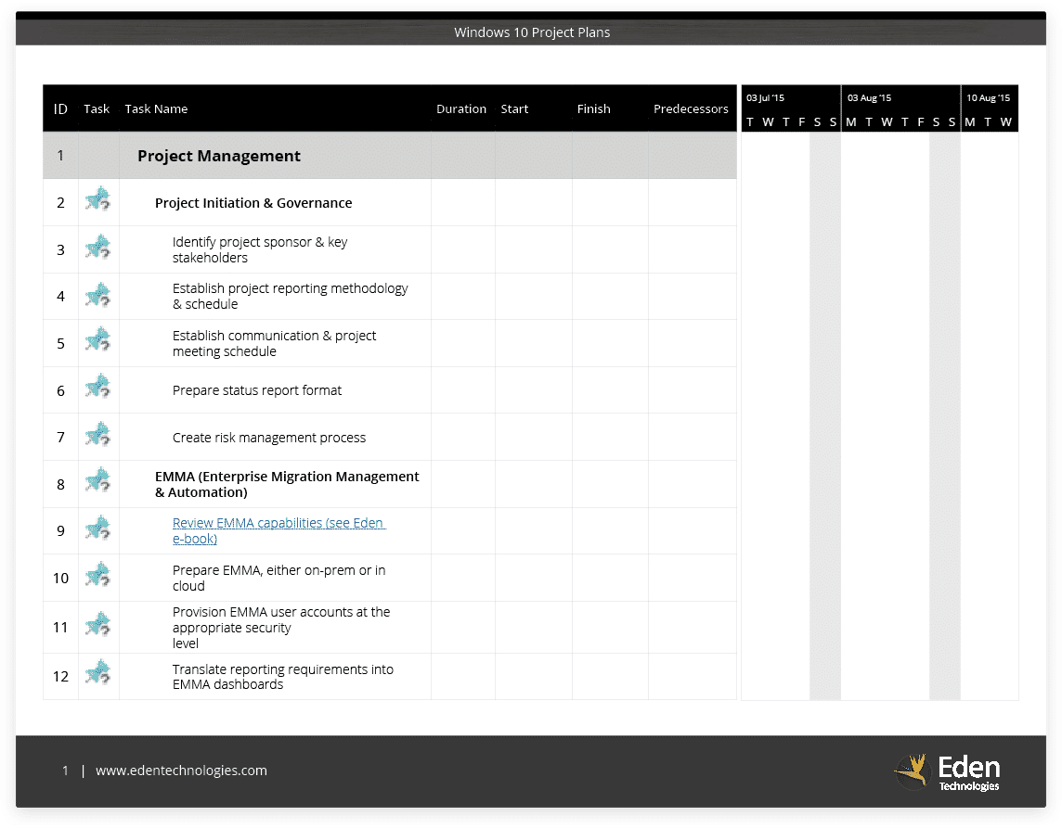1062x828 pixels.
Task: Expand the Project Management section
Action: (218, 156)
